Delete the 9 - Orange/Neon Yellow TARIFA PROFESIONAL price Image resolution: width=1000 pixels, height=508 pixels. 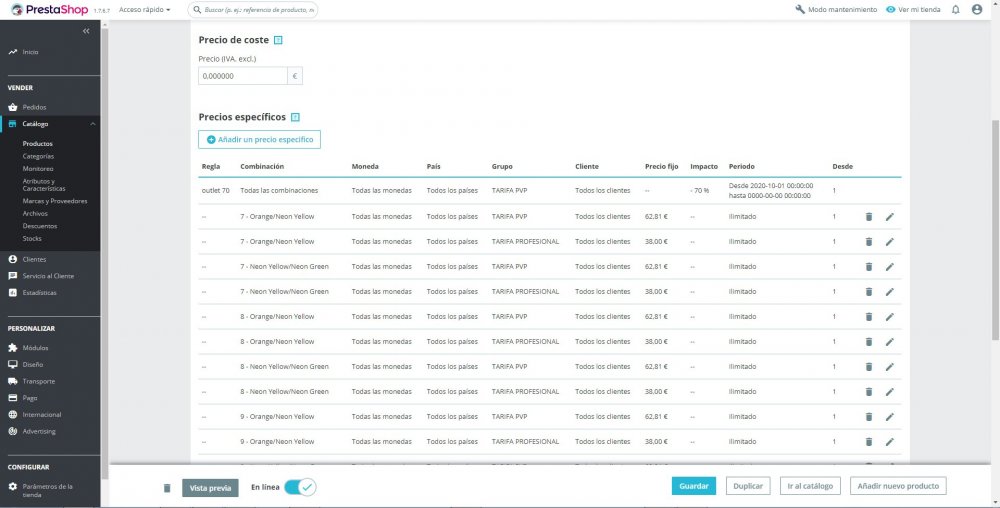(x=869, y=442)
